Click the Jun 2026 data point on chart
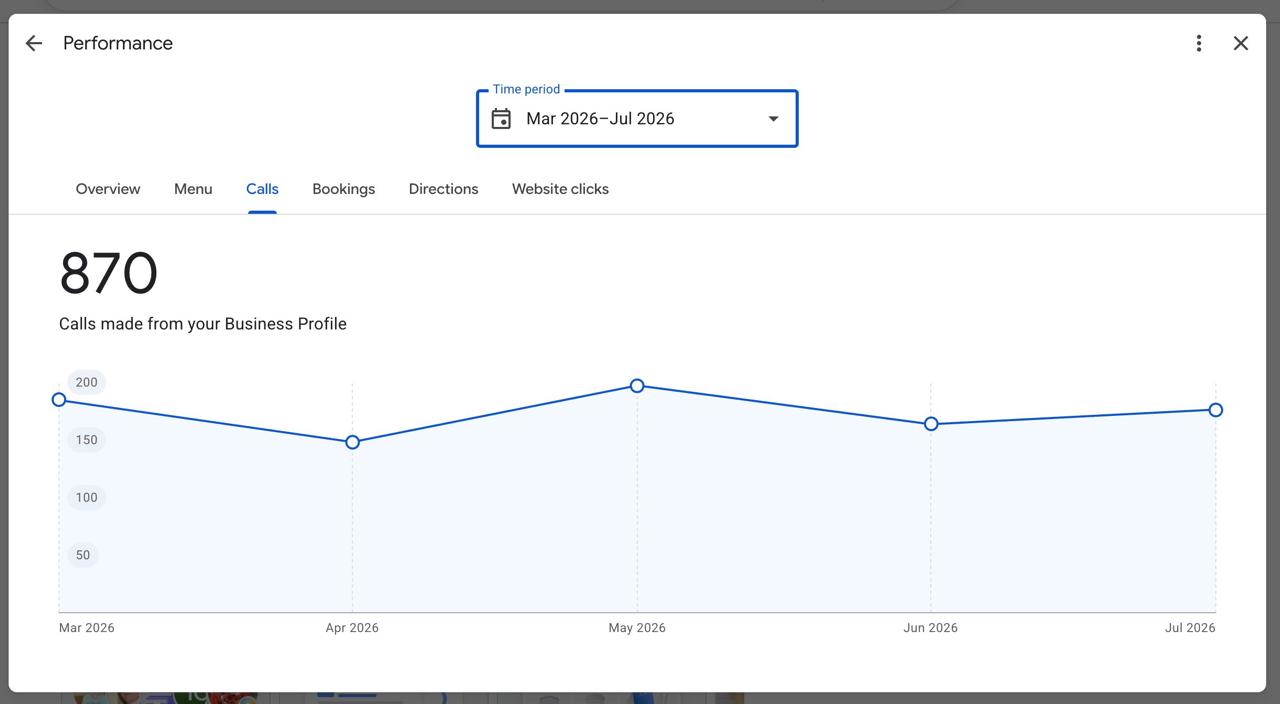Screen dimensions: 1280x704 point(931,424)
